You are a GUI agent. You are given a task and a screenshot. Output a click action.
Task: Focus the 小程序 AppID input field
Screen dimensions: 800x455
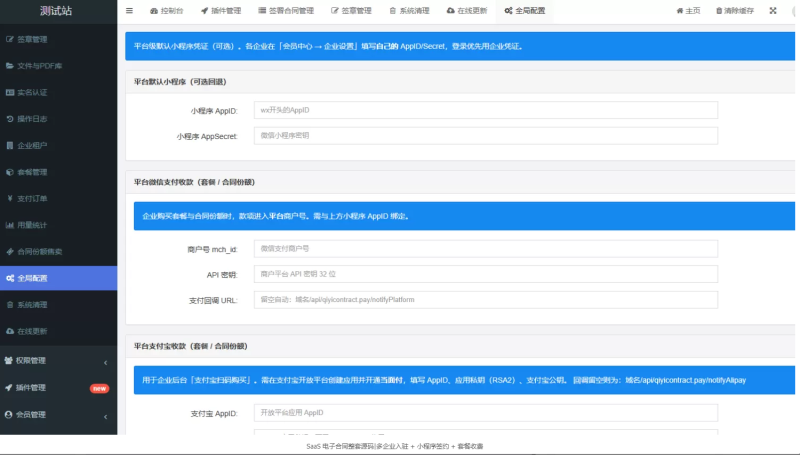486,110
